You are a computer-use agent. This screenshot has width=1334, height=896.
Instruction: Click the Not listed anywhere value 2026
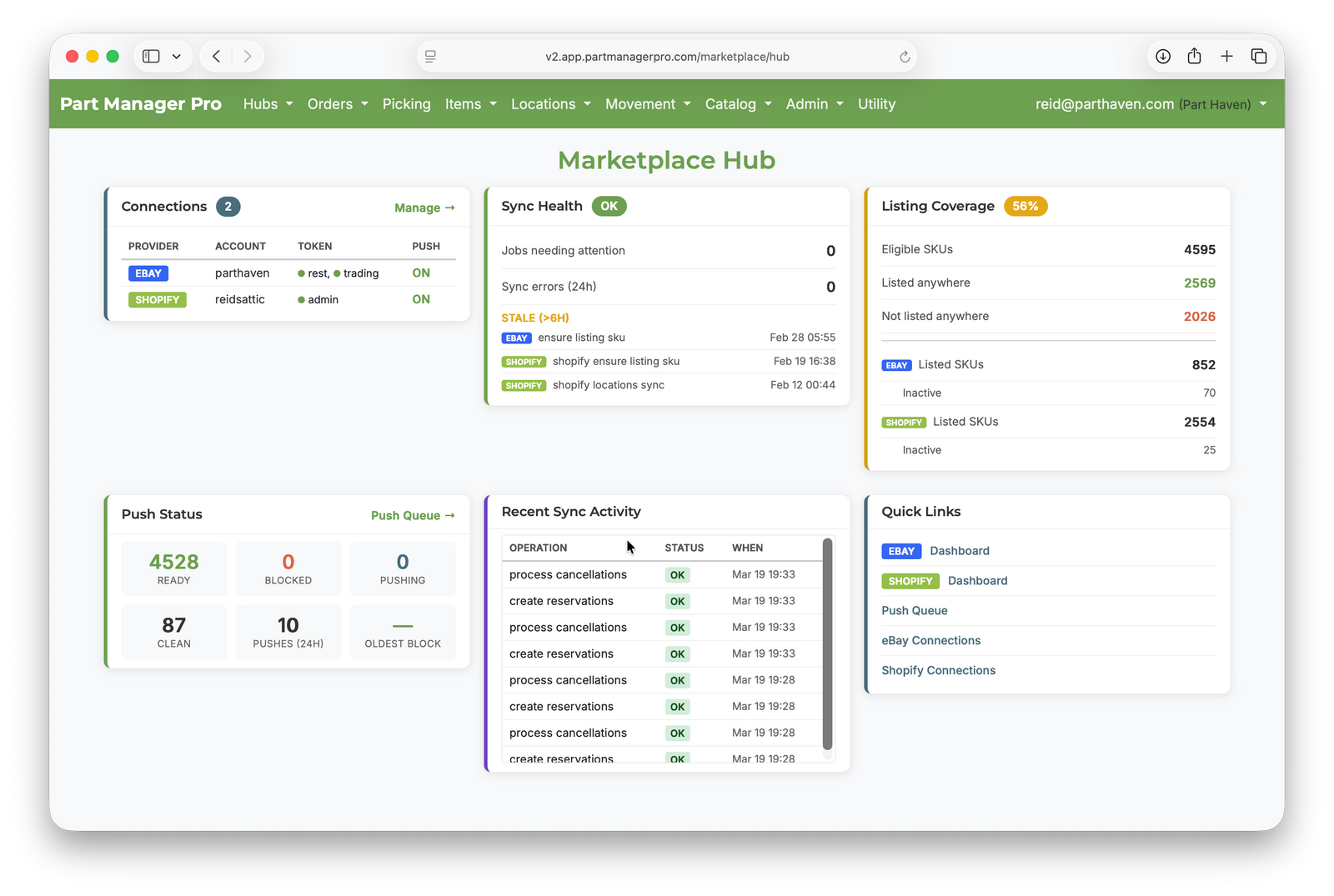[x=1199, y=317]
